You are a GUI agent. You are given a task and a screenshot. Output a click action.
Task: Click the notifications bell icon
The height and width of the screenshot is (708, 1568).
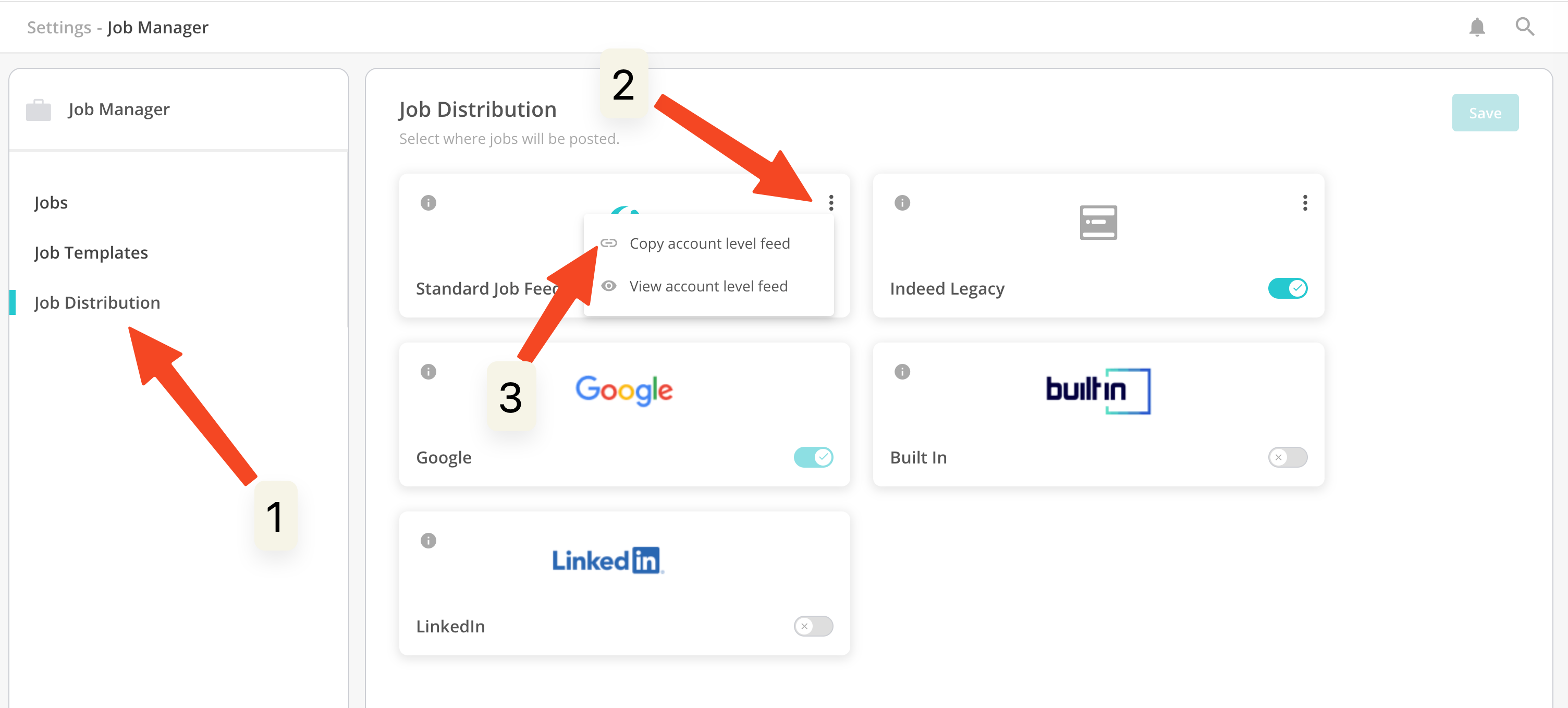1477,28
